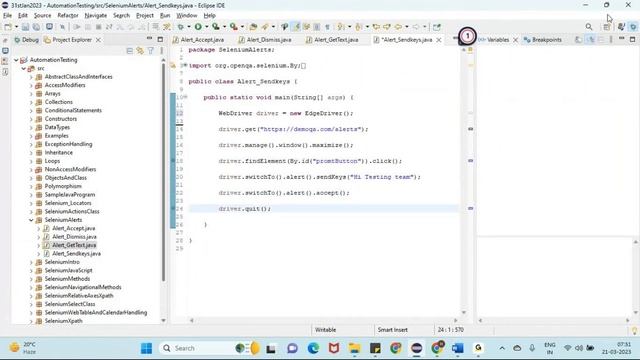Expand the Inheritance package
The width and height of the screenshot is (640, 360).
click(31, 153)
